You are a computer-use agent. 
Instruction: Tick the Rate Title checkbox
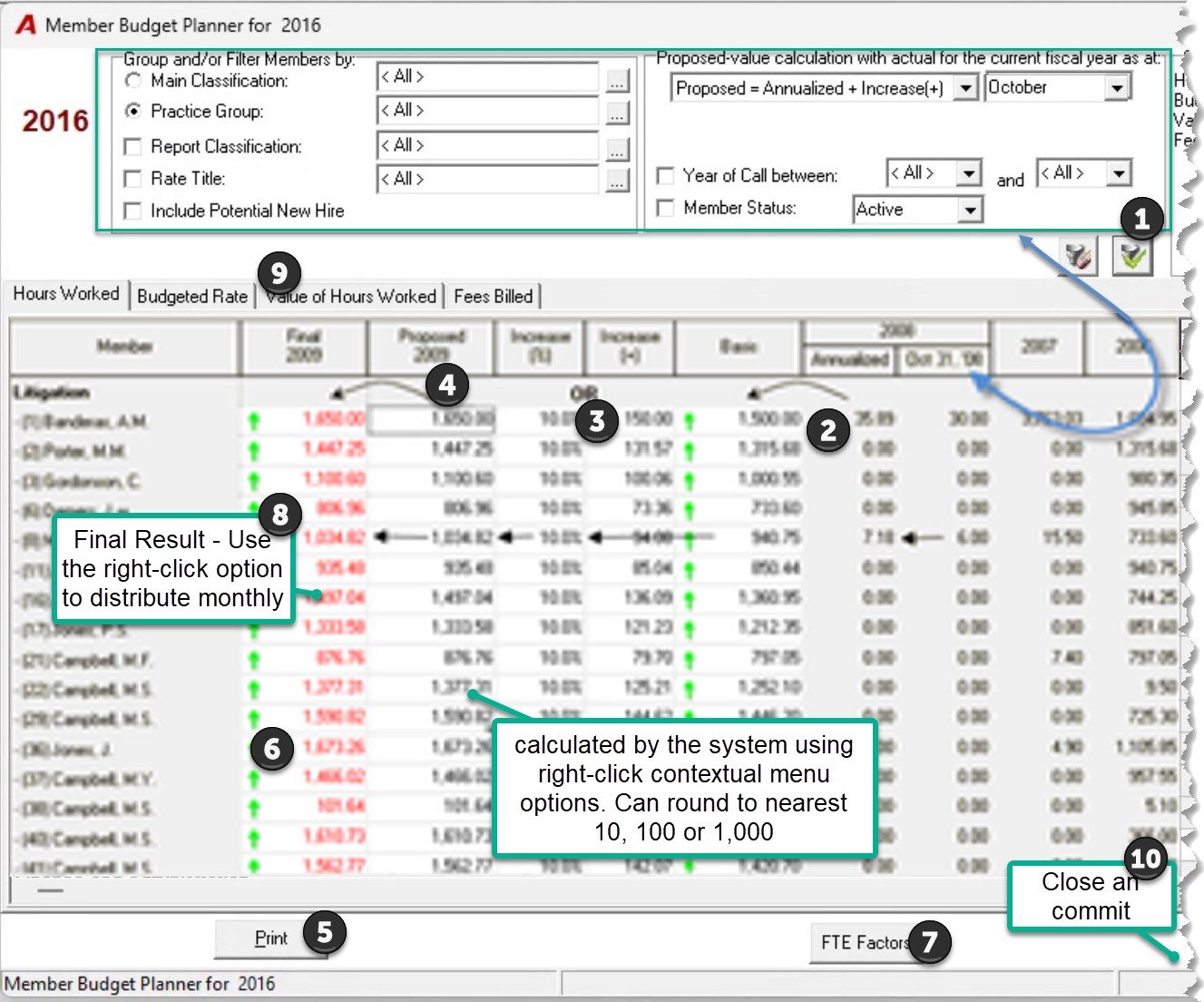(x=132, y=179)
